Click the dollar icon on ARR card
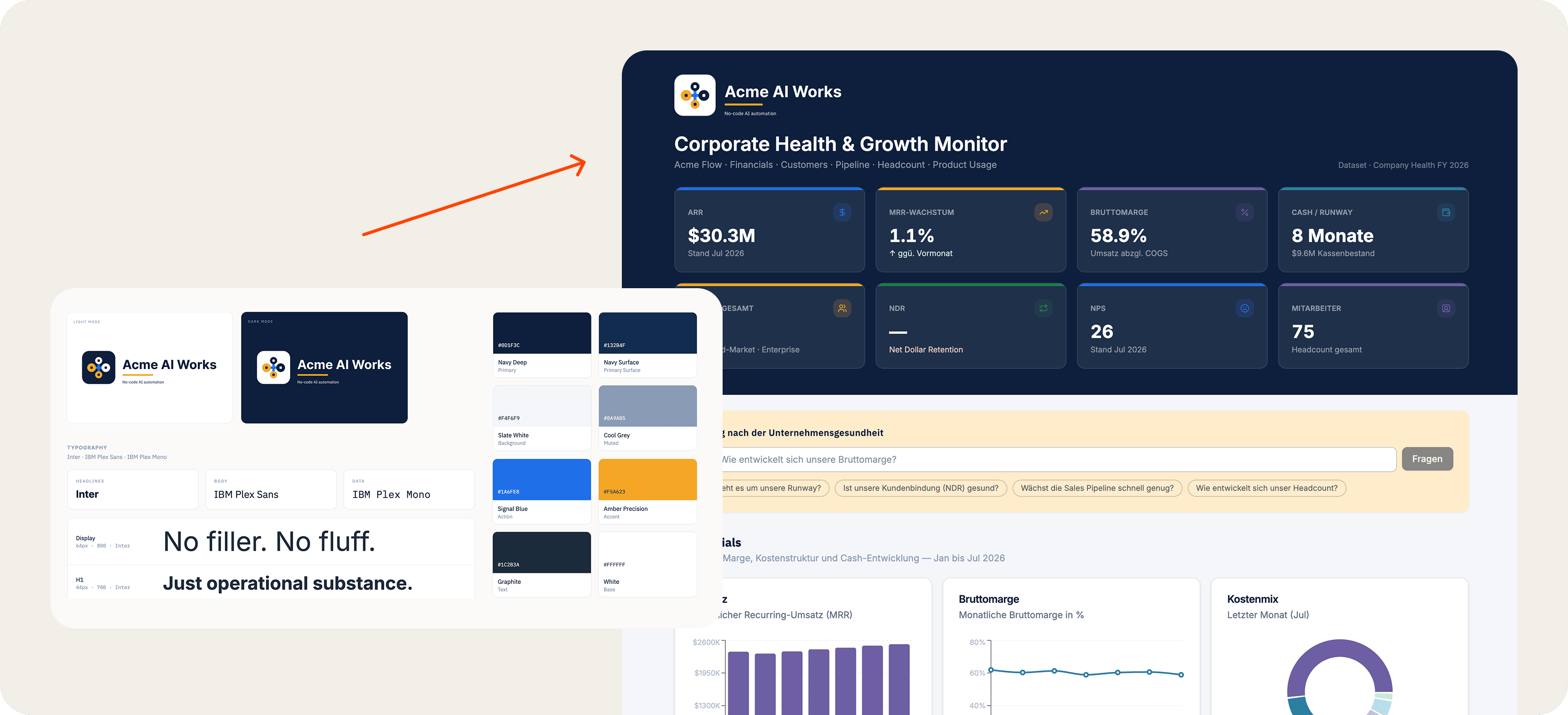 coord(842,213)
